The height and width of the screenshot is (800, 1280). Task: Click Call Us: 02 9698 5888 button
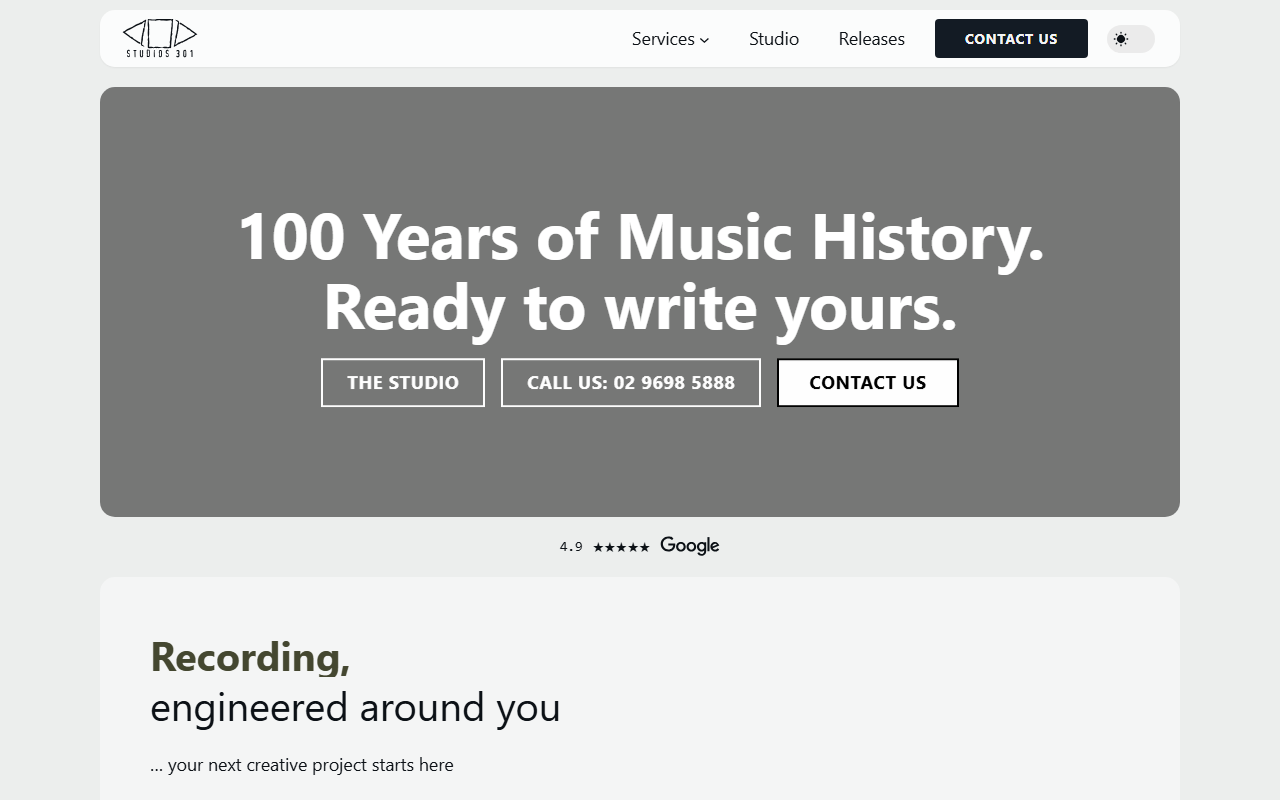(631, 383)
